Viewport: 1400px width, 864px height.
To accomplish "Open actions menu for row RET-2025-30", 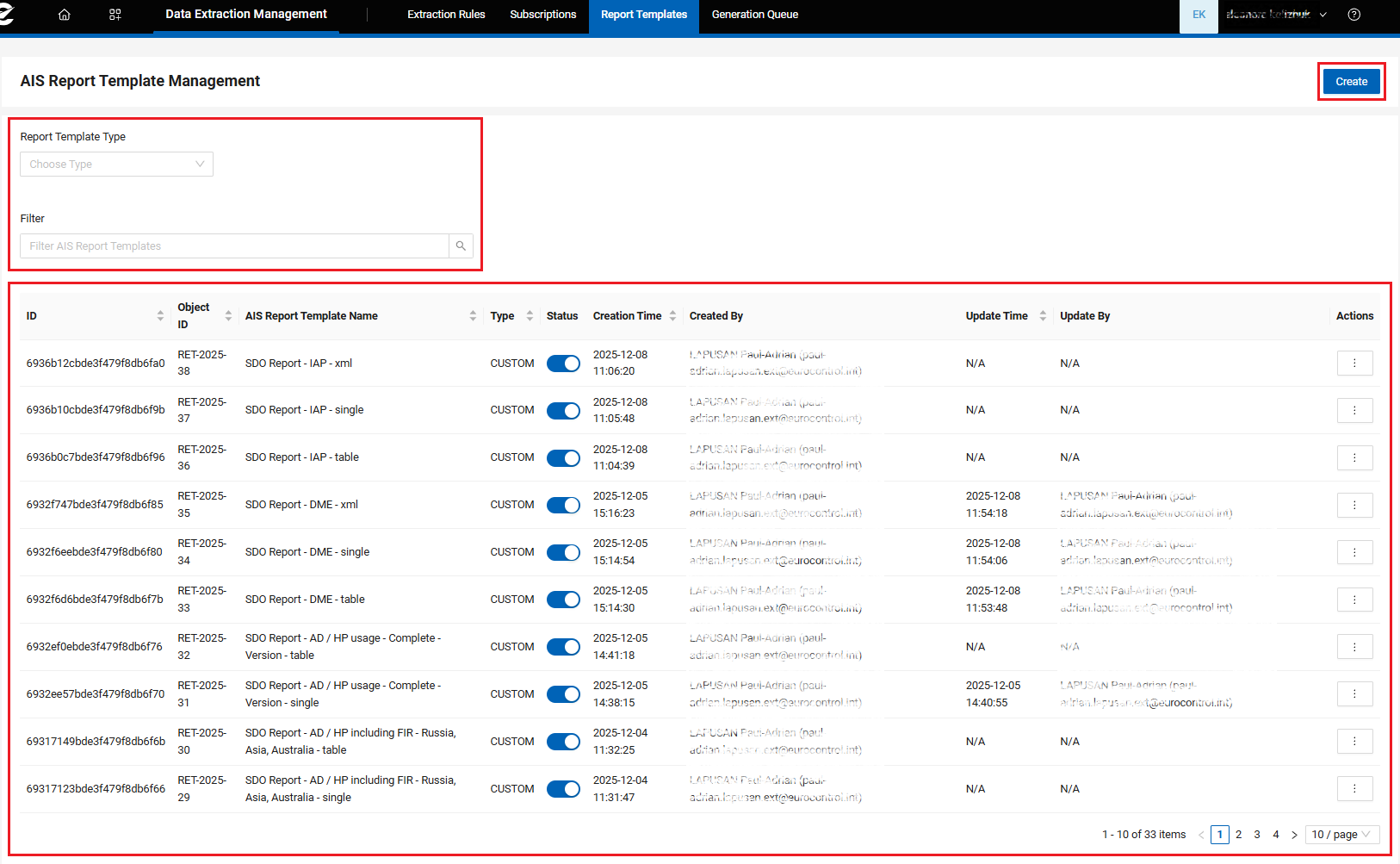I will pyautogui.click(x=1354, y=742).
